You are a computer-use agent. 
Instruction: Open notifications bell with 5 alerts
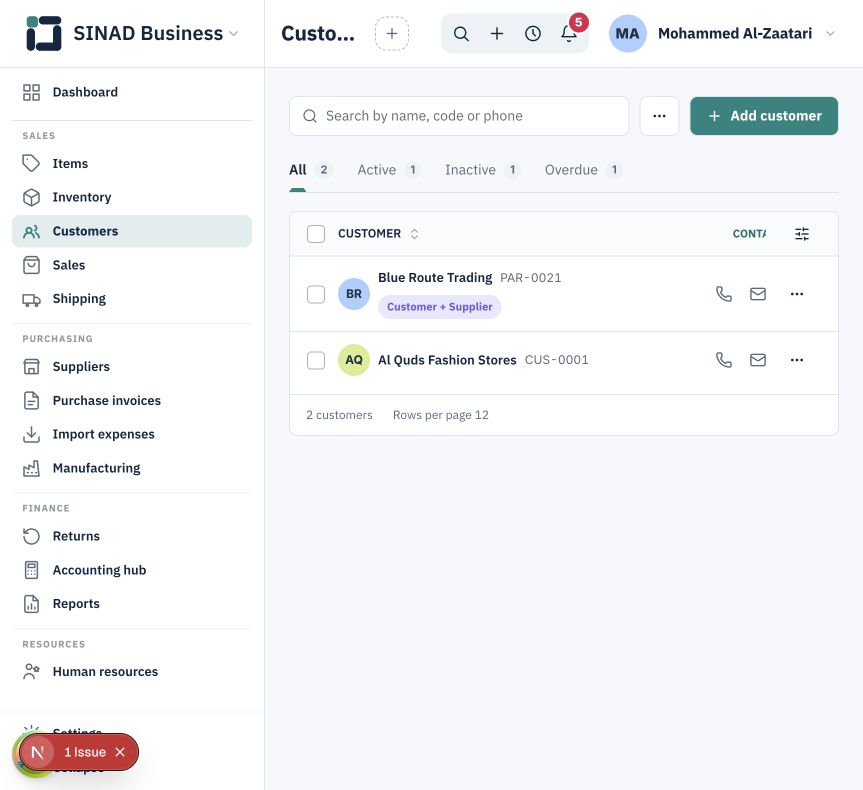(x=569, y=34)
